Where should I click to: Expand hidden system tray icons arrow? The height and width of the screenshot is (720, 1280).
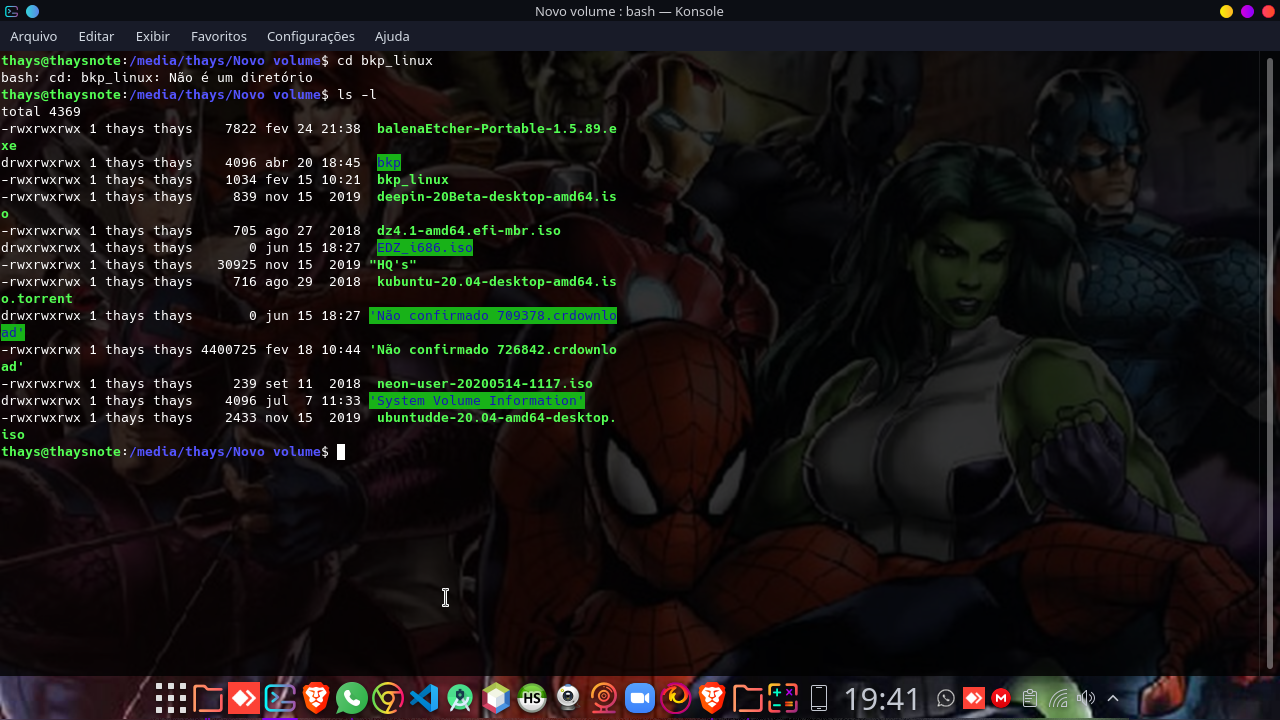pyautogui.click(x=1113, y=698)
